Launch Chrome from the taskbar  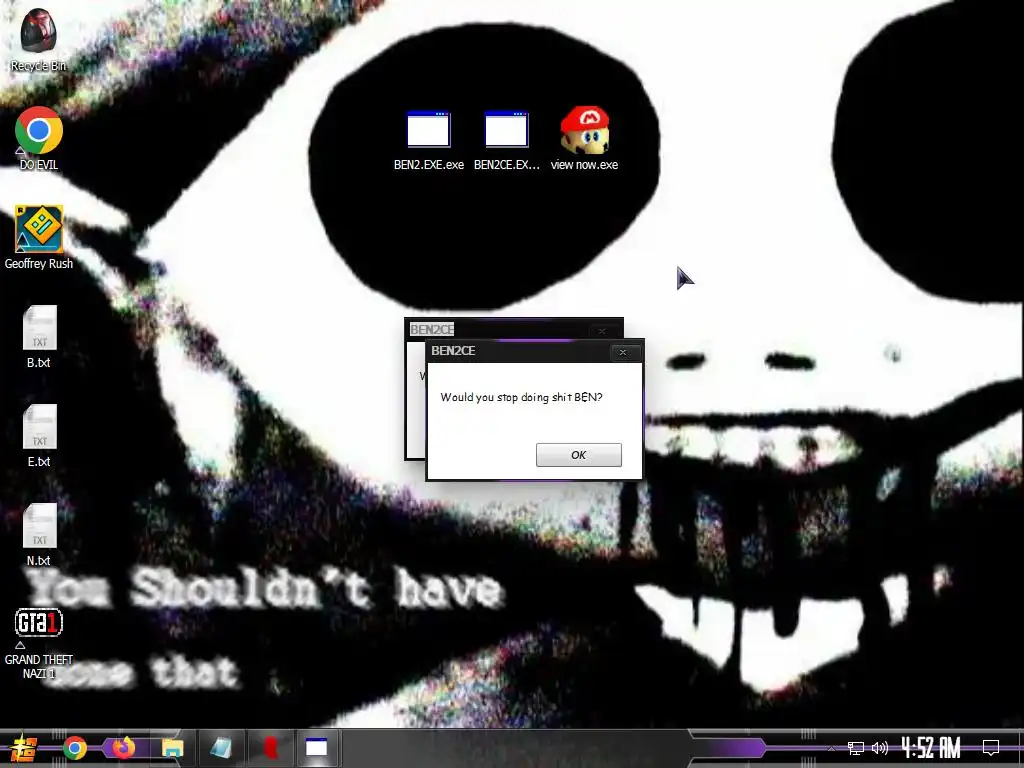(74, 748)
